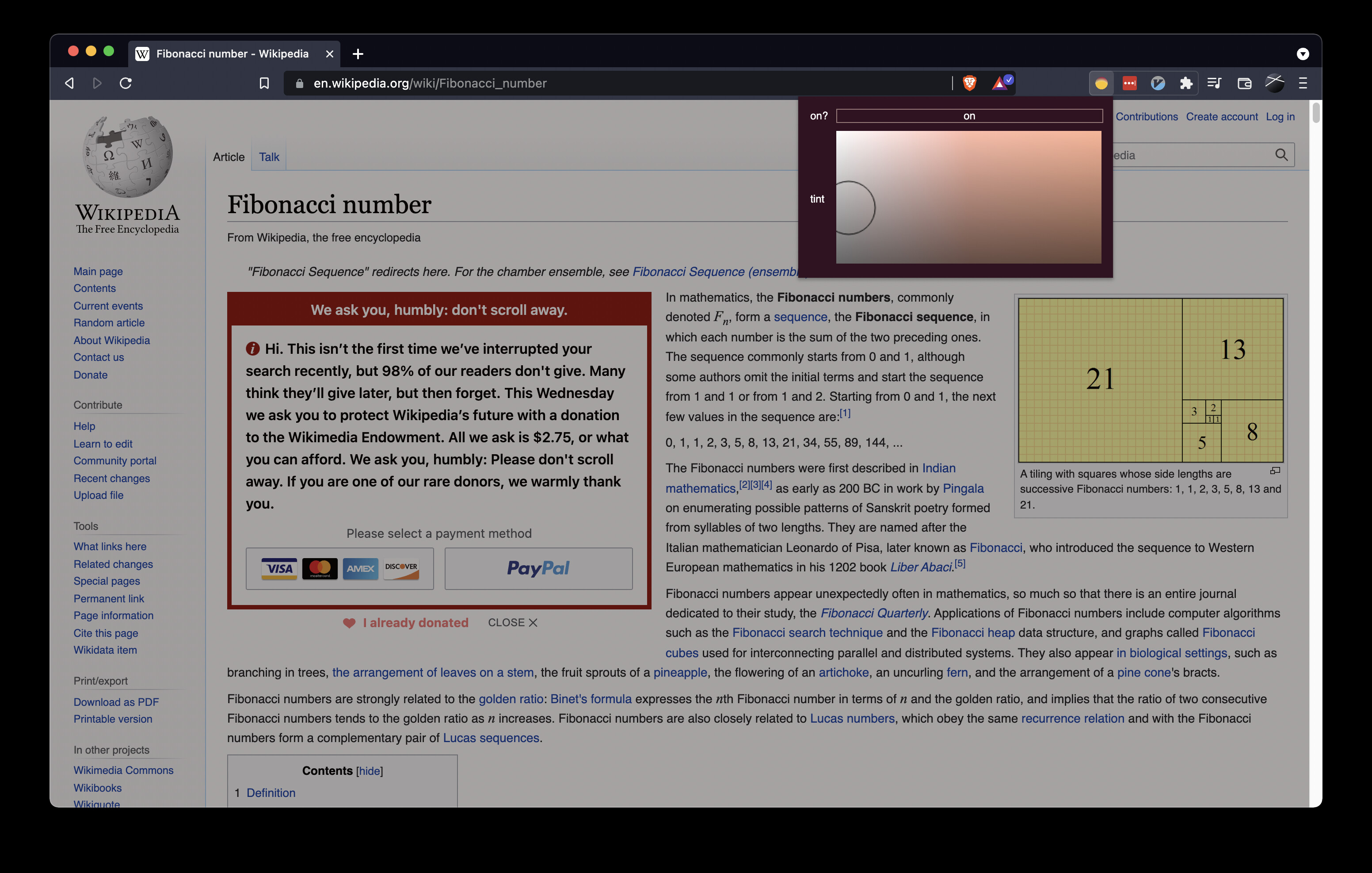The image size is (1372, 873).
Task: Open the Brave Shields lion icon
Action: [969, 83]
